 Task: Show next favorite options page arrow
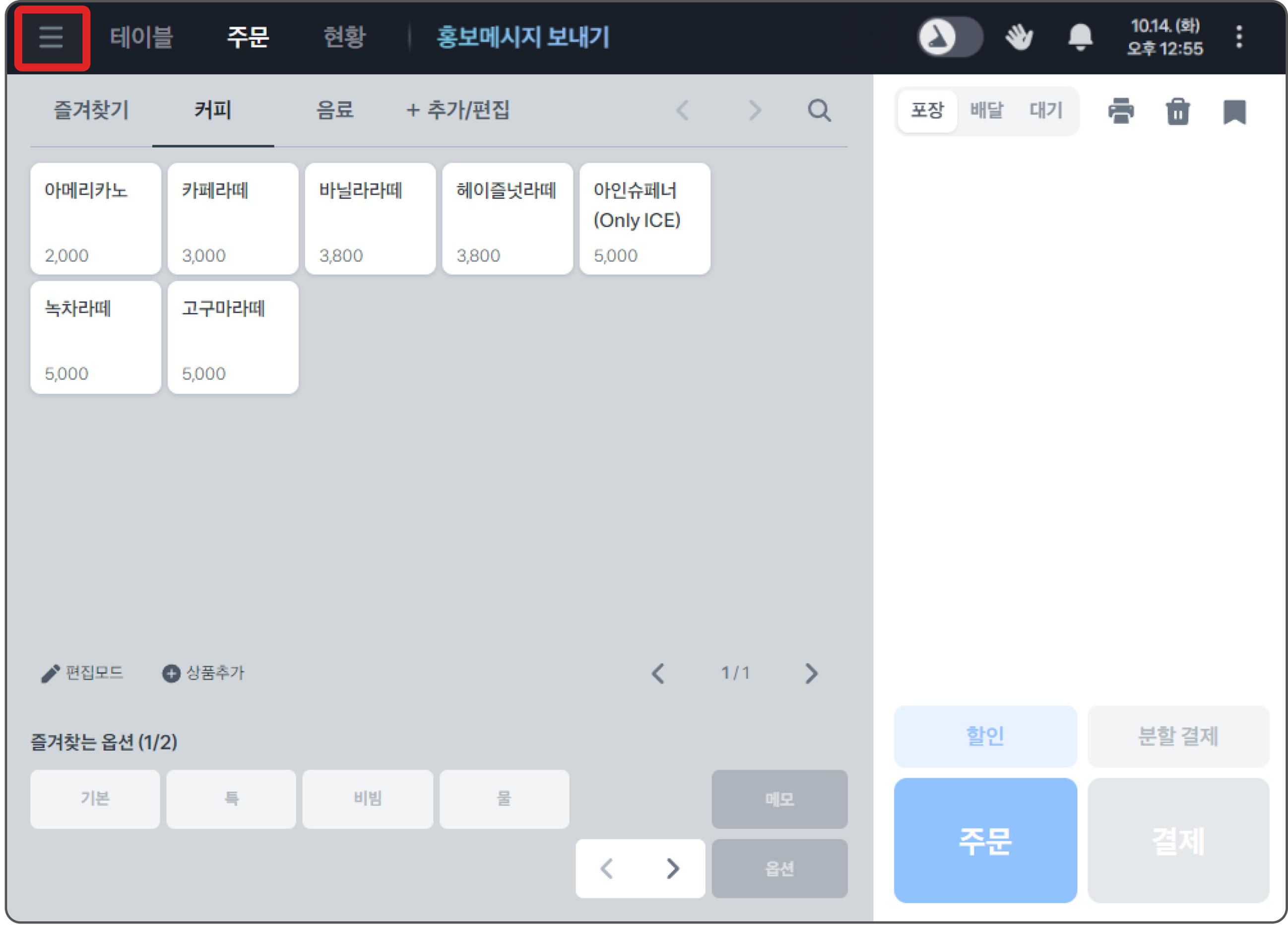click(x=673, y=868)
